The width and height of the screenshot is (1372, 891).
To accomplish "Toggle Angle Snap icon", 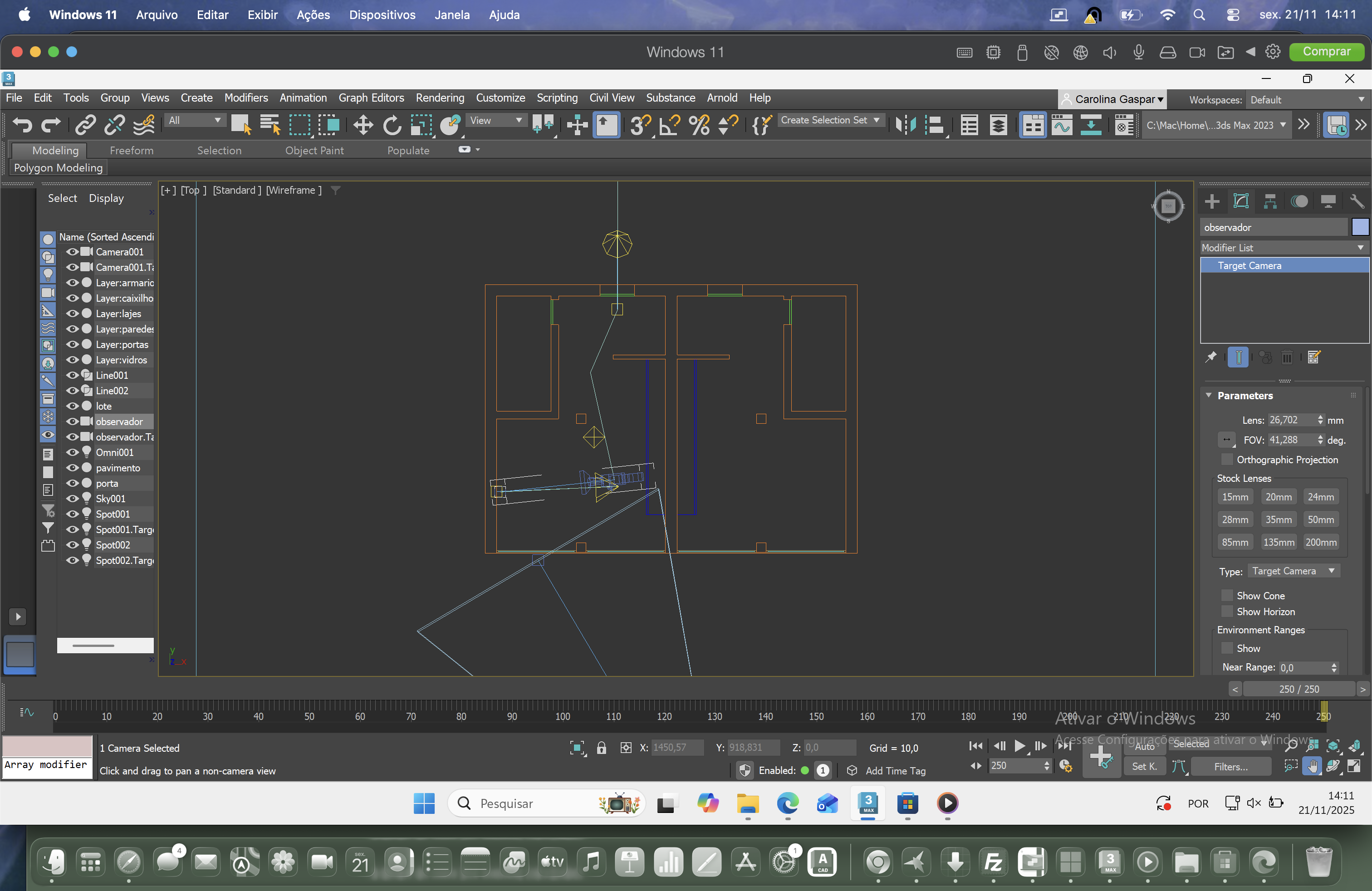I will pyautogui.click(x=669, y=125).
